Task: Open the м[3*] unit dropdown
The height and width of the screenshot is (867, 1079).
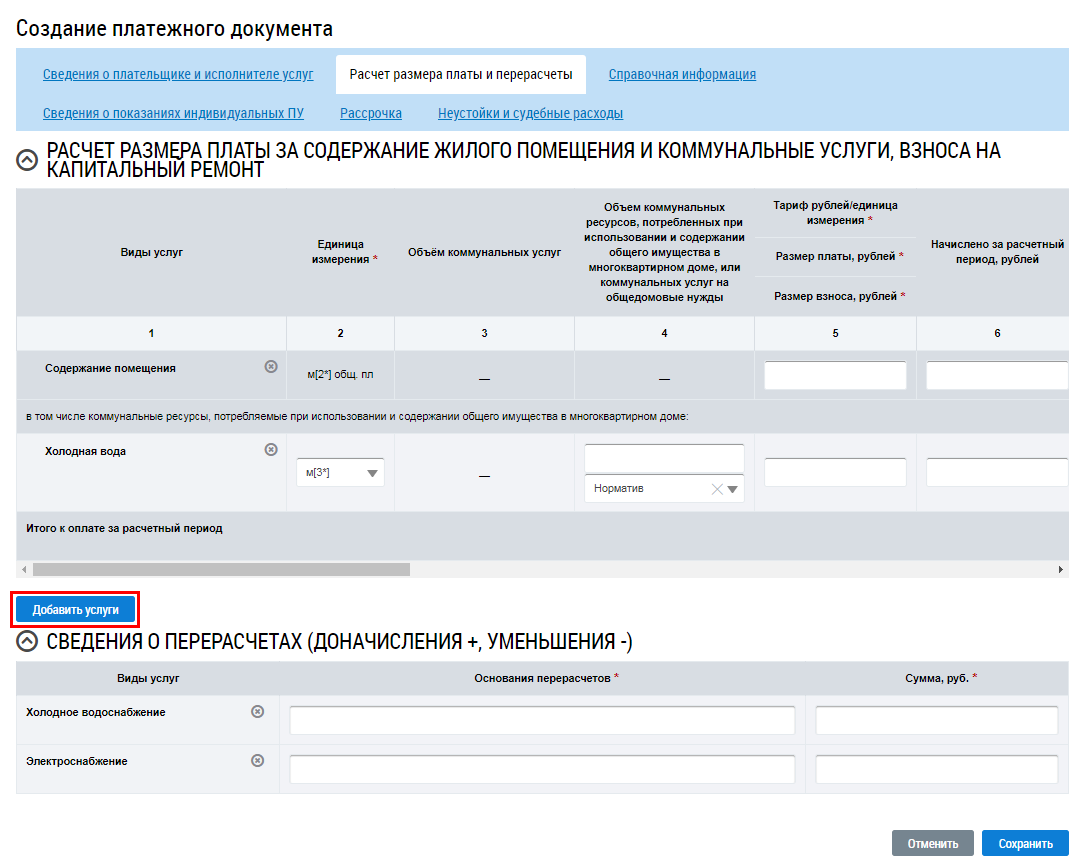Action: pos(373,474)
